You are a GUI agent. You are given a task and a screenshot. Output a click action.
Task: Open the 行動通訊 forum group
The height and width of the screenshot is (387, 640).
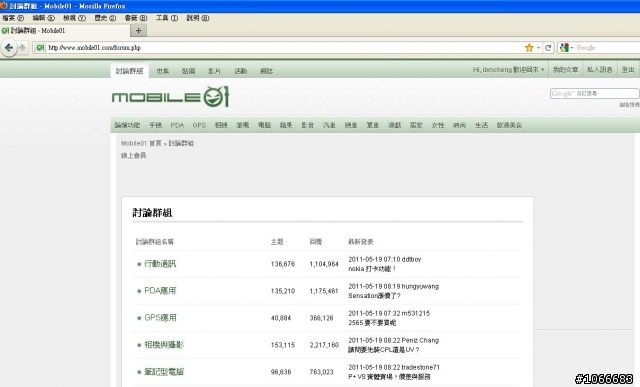point(160,264)
